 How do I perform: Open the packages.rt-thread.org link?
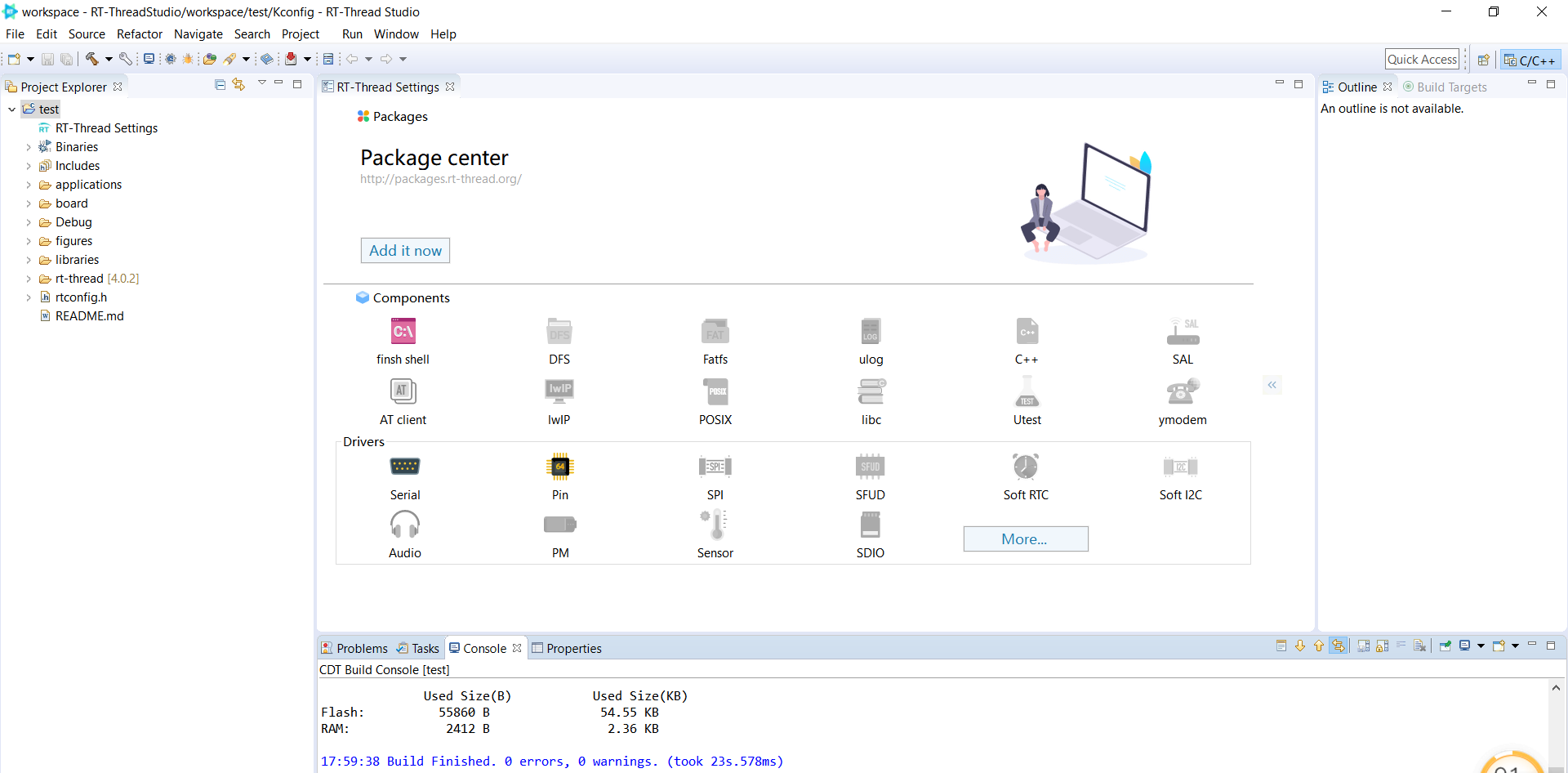[441, 179]
